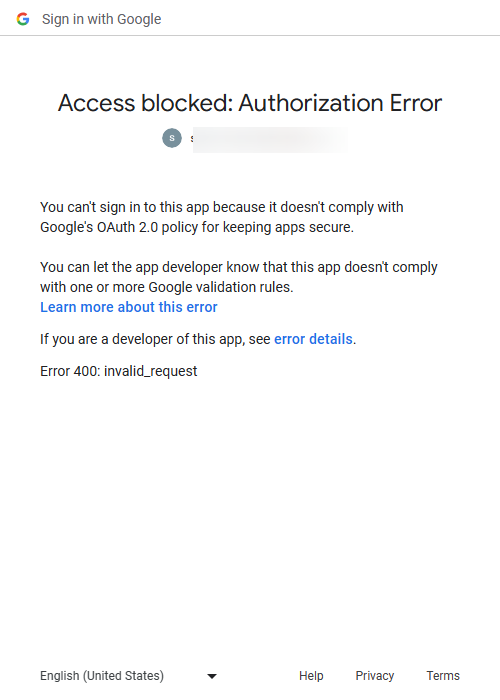
Task: Click the round S account avatar
Action: pos(172,138)
